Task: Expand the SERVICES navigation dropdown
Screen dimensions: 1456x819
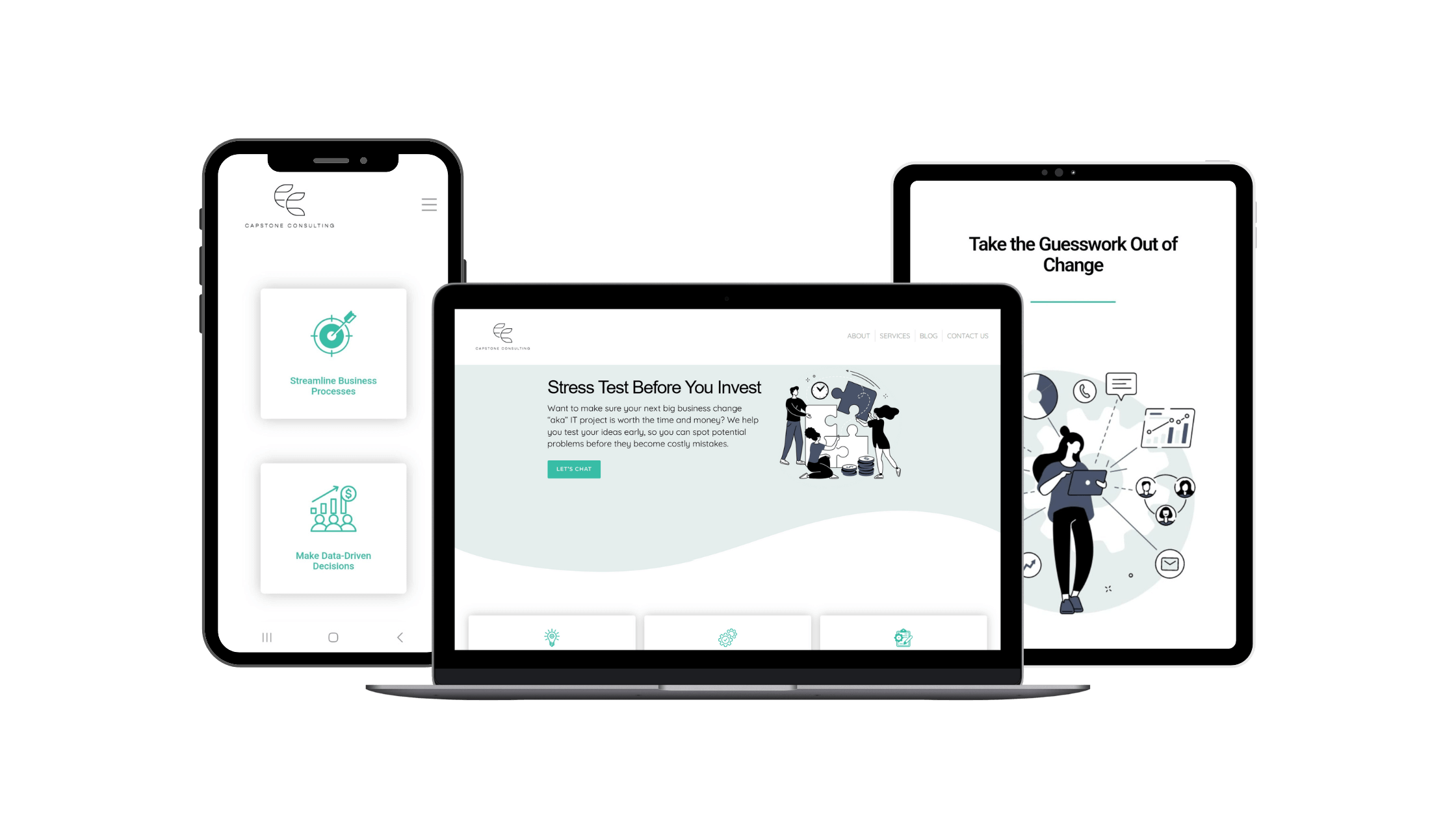Action: [x=894, y=335]
